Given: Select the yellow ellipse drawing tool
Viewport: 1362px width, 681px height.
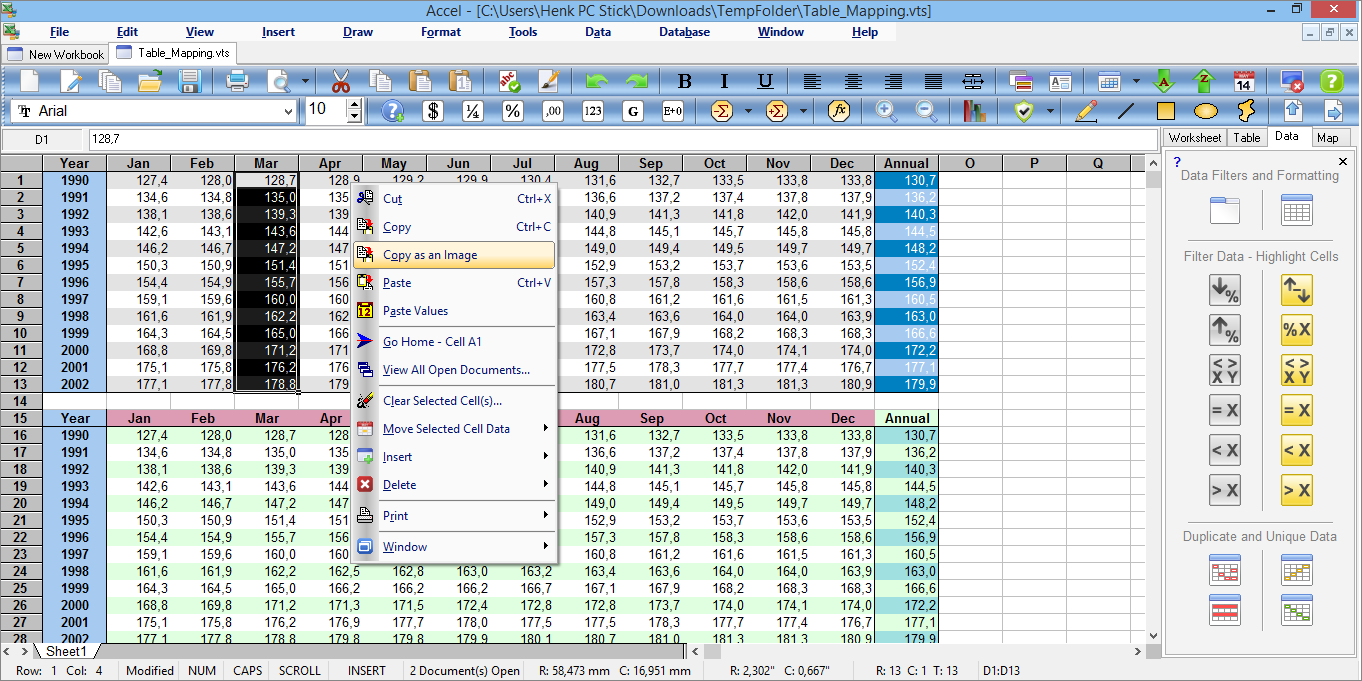Looking at the screenshot, I should tap(1205, 111).
